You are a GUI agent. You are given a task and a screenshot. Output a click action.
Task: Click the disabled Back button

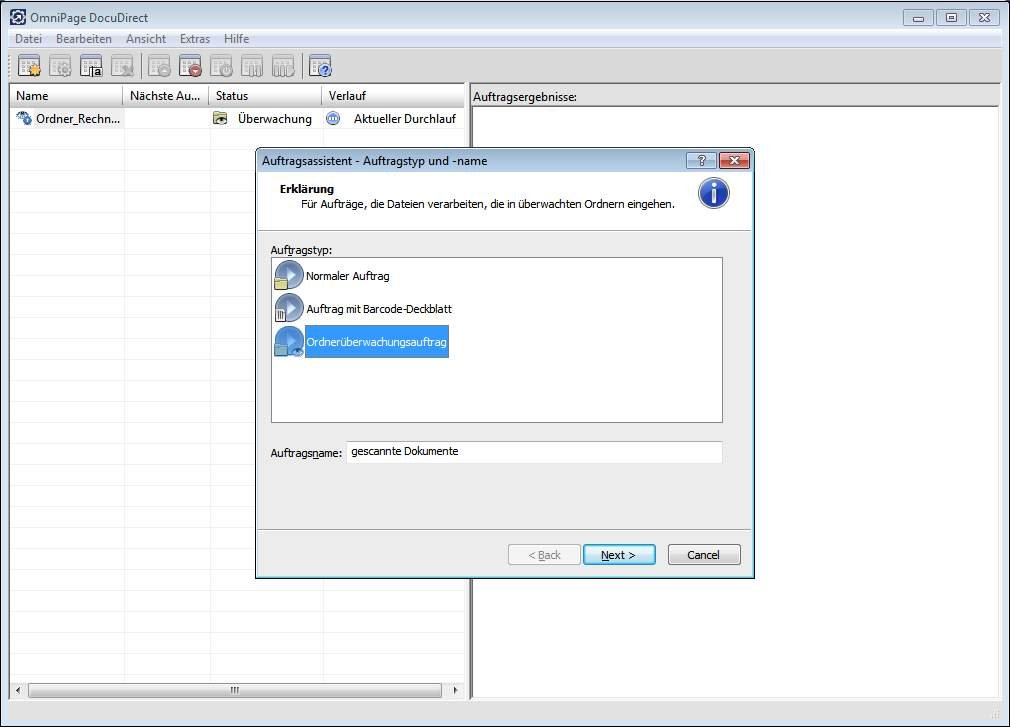point(544,554)
